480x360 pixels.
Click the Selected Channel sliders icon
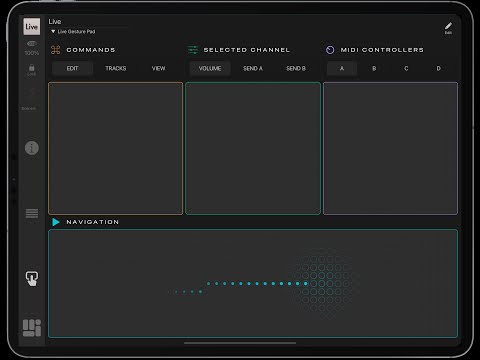pos(193,50)
